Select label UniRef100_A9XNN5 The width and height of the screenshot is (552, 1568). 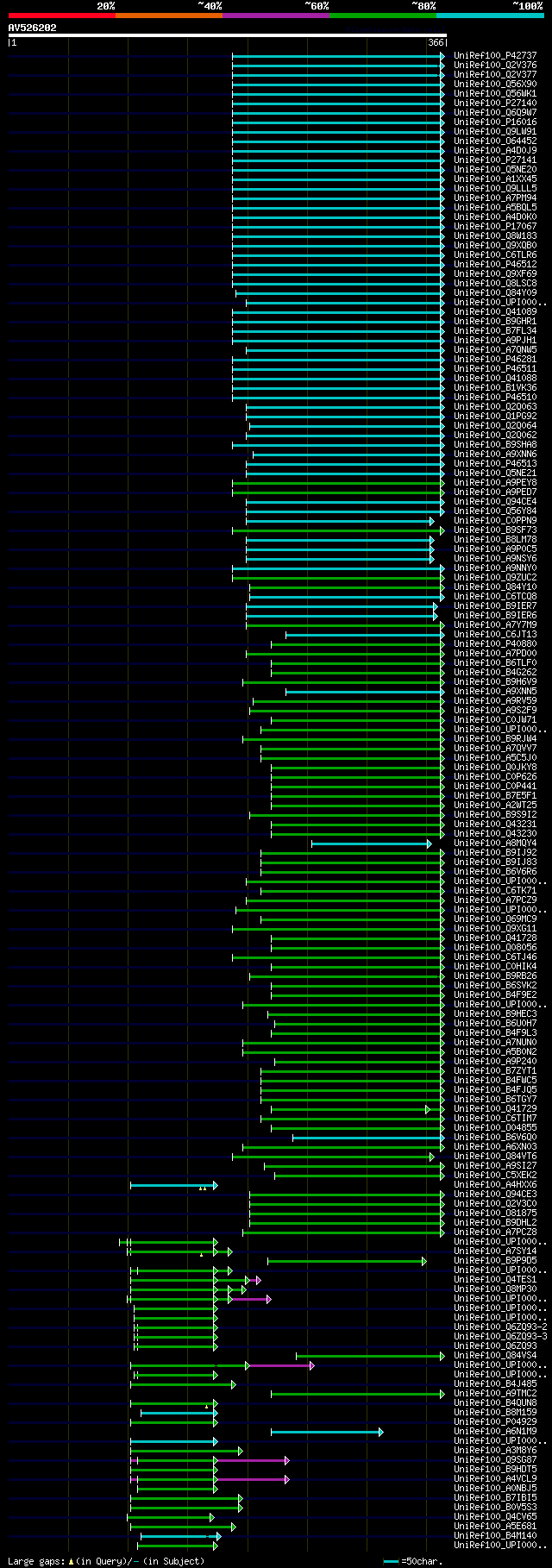click(495, 692)
